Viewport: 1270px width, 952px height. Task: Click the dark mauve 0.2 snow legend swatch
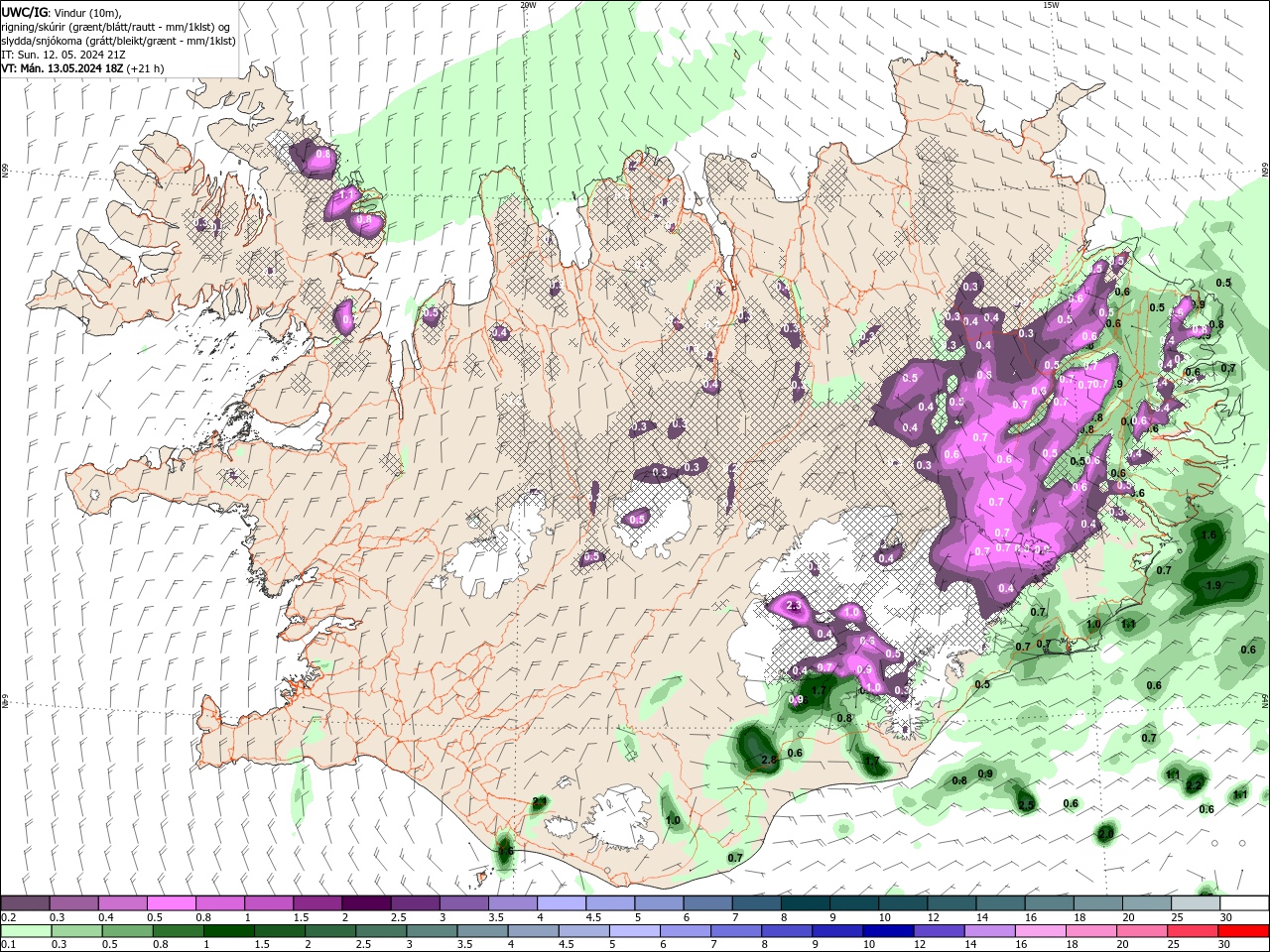(x=25, y=902)
